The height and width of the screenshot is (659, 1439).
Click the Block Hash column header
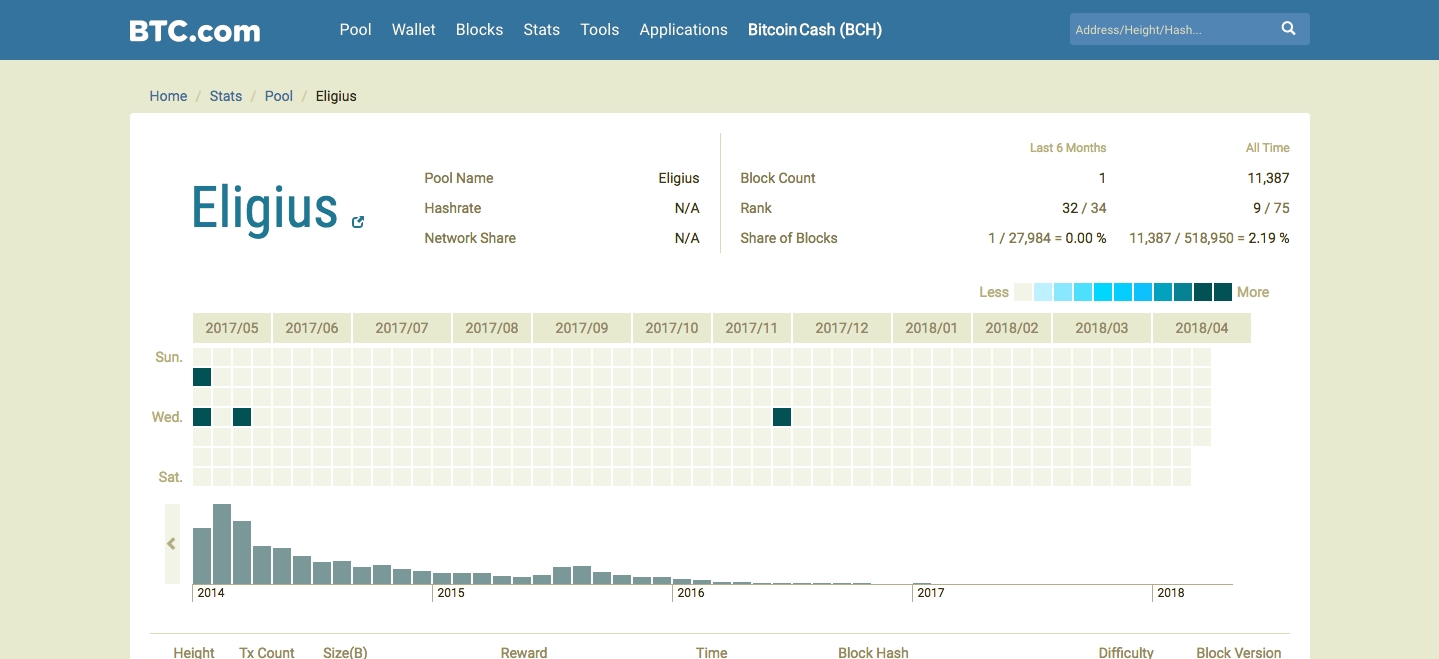(873, 652)
